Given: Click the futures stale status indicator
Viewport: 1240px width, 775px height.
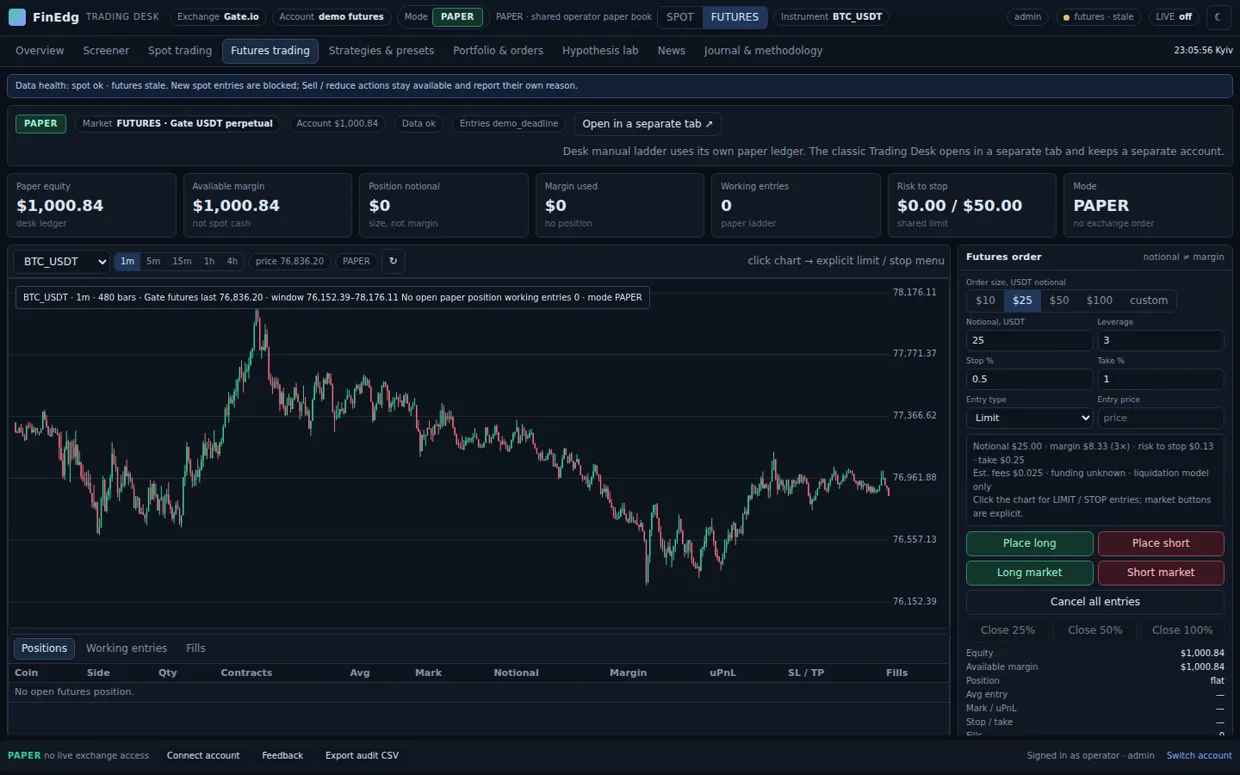Looking at the screenshot, I should 1100,17.
